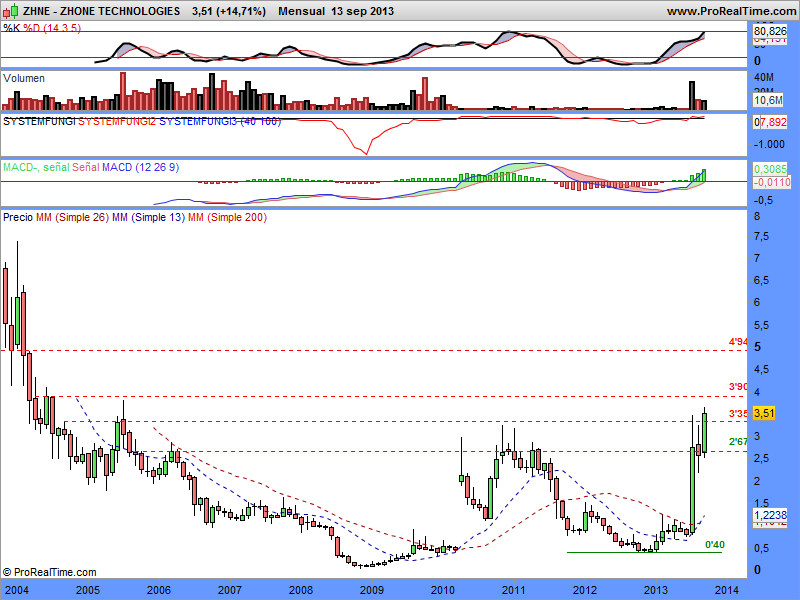The height and width of the screenshot is (600, 800).
Task: Click the black SYSTEMFUNGI indicator label
Action: (39, 121)
